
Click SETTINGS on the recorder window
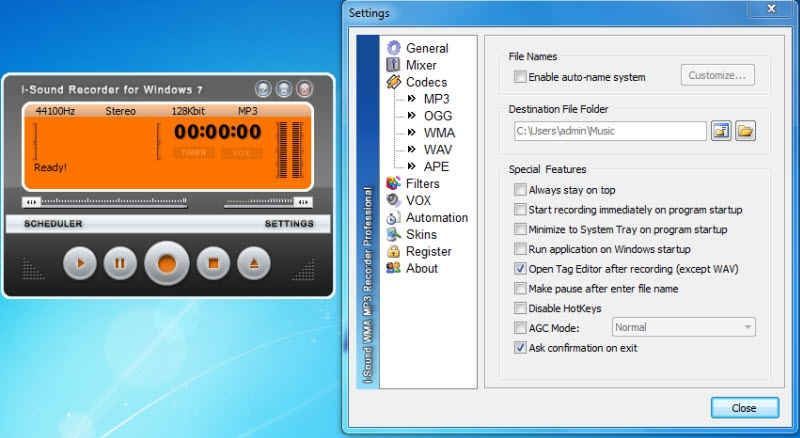(x=289, y=224)
